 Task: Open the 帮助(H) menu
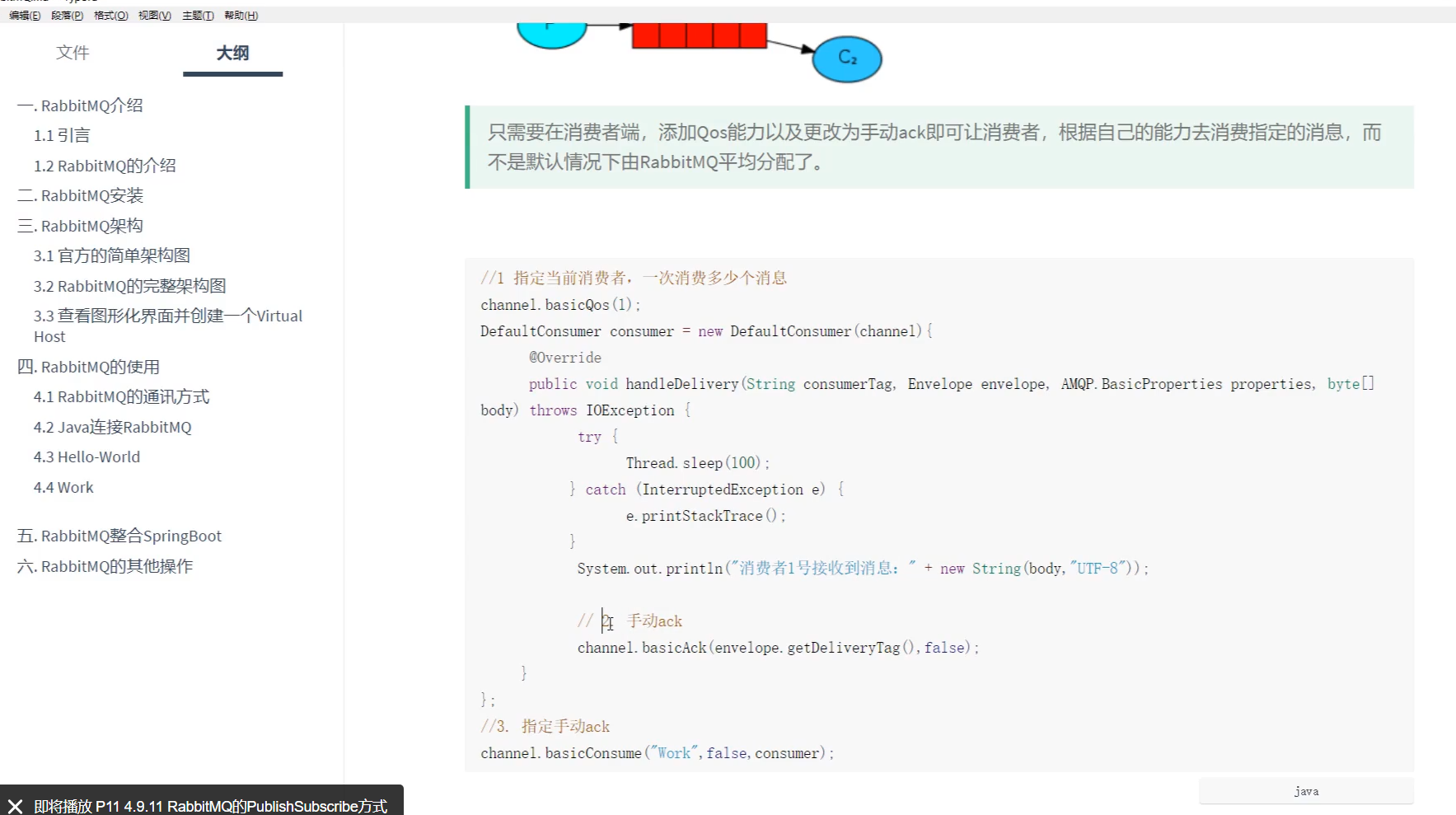coord(241,16)
